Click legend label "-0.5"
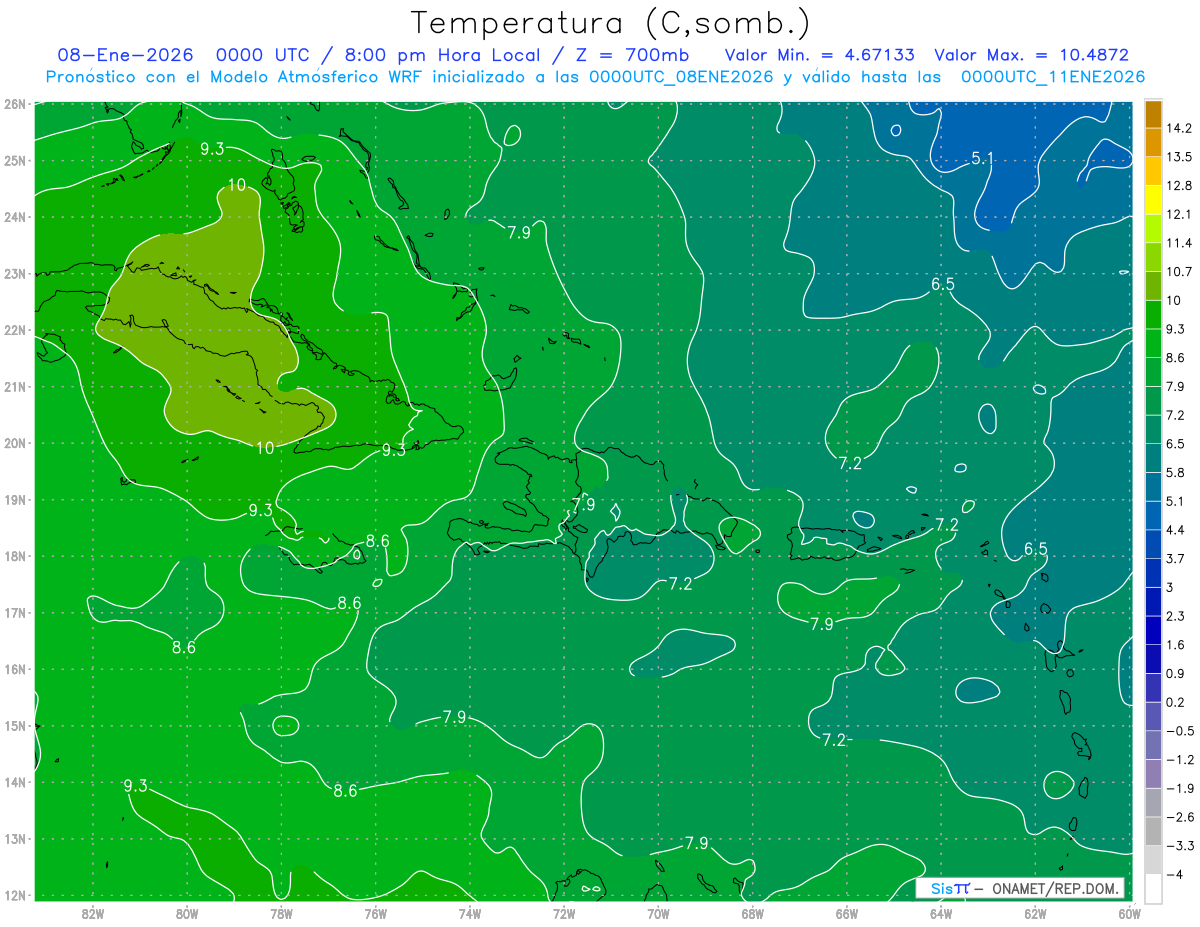The width and height of the screenshot is (1200, 927). [x=1179, y=731]
